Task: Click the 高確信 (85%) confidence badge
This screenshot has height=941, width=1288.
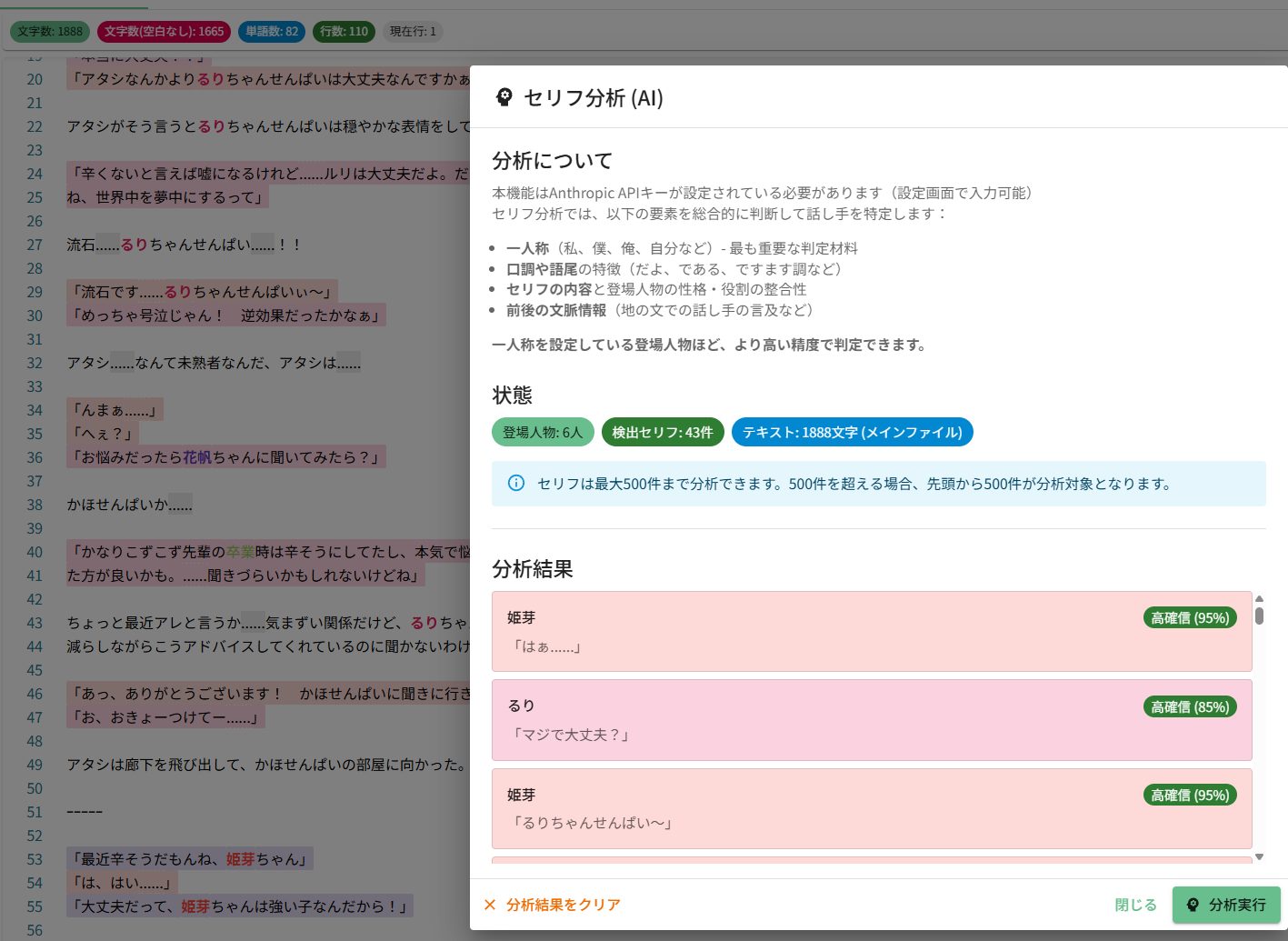Action: click(1189, 706)
